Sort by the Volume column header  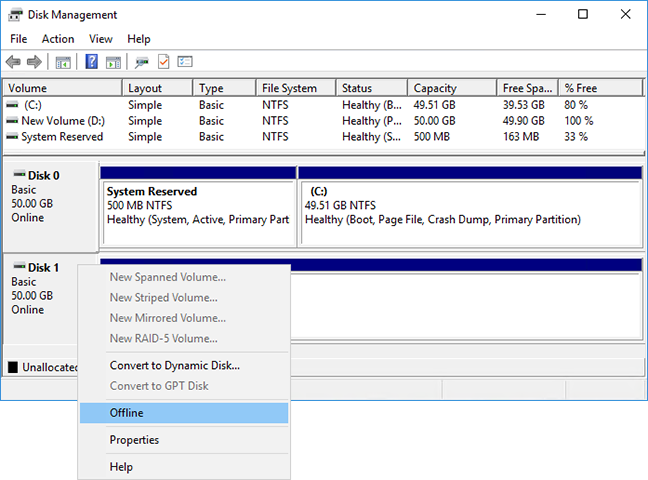click(x=63, y=88)
